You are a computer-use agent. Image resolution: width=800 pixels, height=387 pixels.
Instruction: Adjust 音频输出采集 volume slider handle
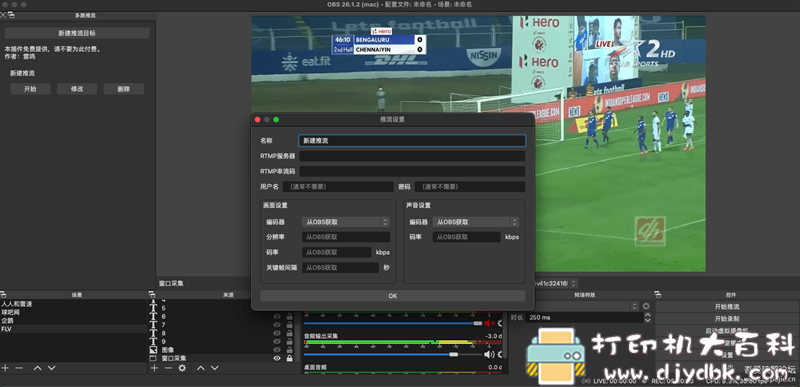pos(454,354)
